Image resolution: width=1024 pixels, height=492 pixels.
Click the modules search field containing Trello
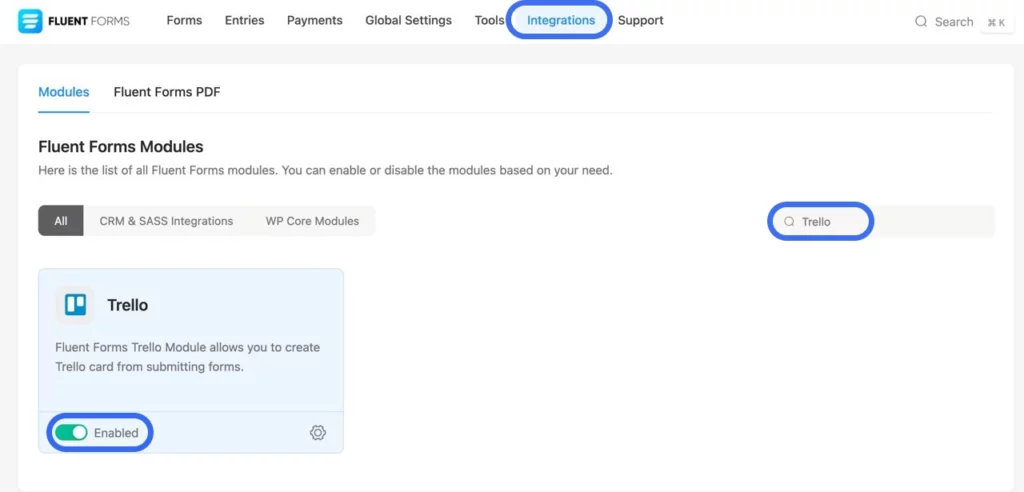click(x=881, y=221)
